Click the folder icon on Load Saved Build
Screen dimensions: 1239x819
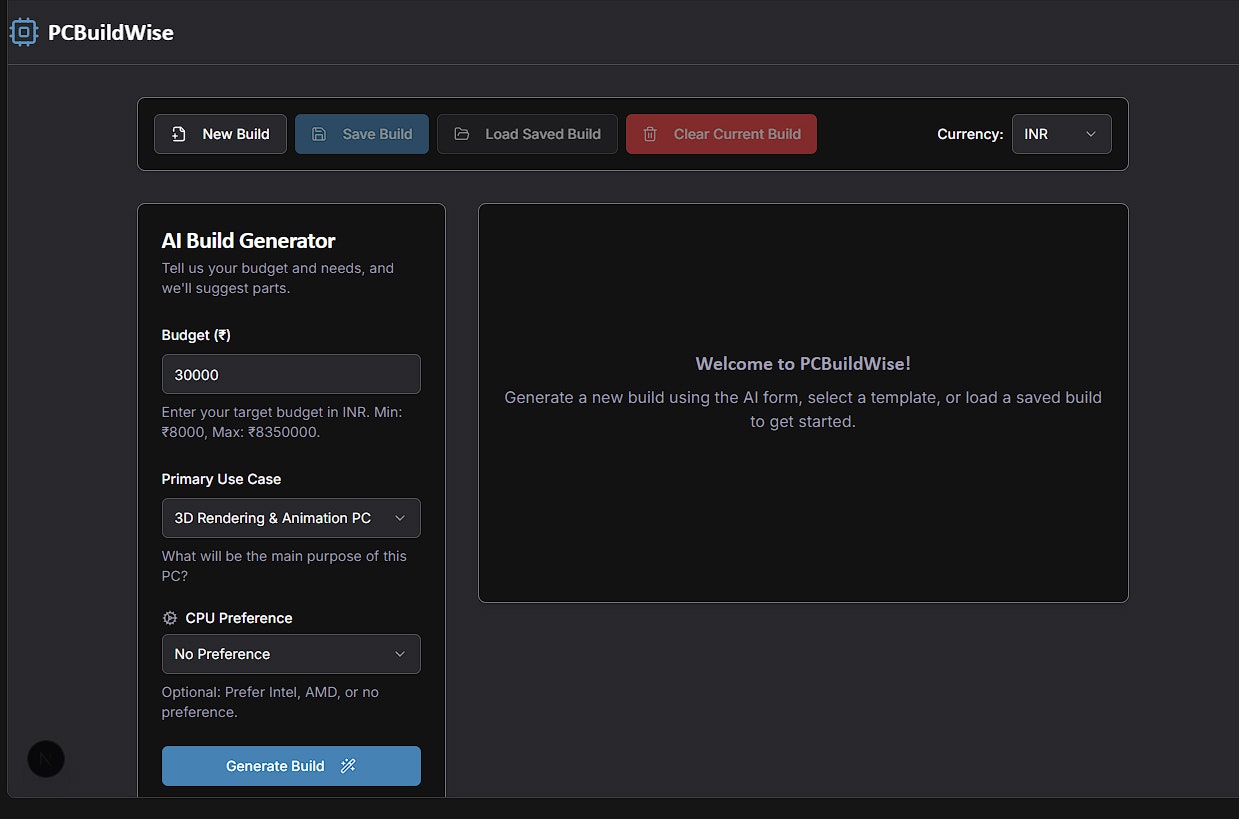tap(462, 134)
